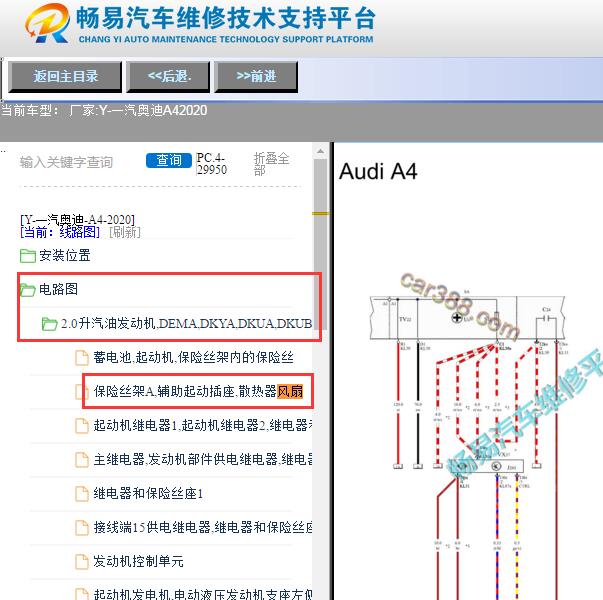Open 保险丝架A,辅助起动插座,散热器风扇 document
This screenshot has width=603, height=600.
click(198, 391)
